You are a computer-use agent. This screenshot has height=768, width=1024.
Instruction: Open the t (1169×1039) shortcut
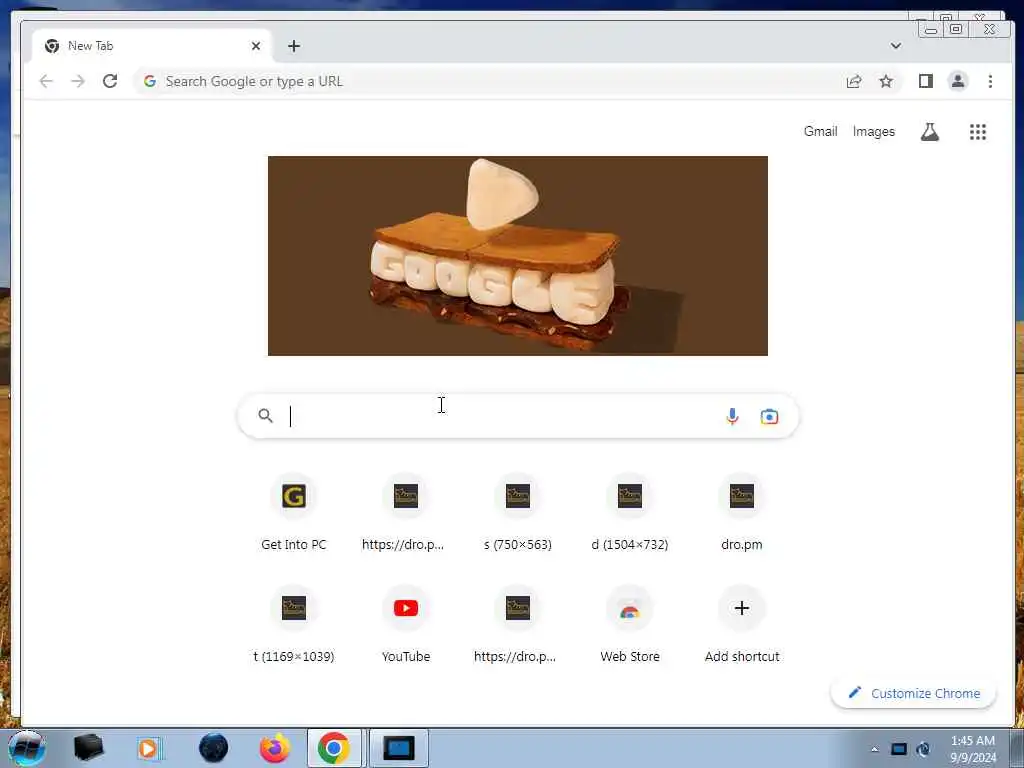tap(293, 625)
